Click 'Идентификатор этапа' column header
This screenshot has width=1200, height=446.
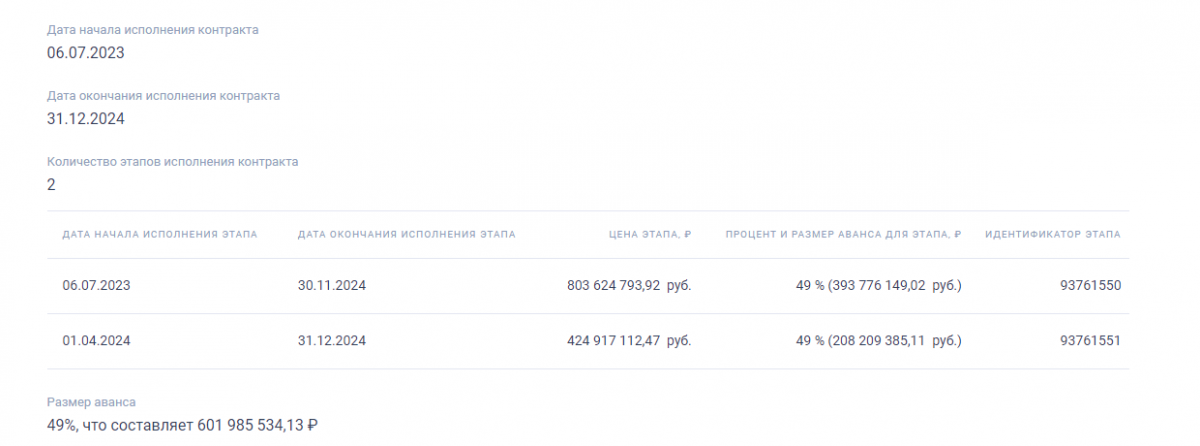pyautogui.click(x=1053, y=234)
